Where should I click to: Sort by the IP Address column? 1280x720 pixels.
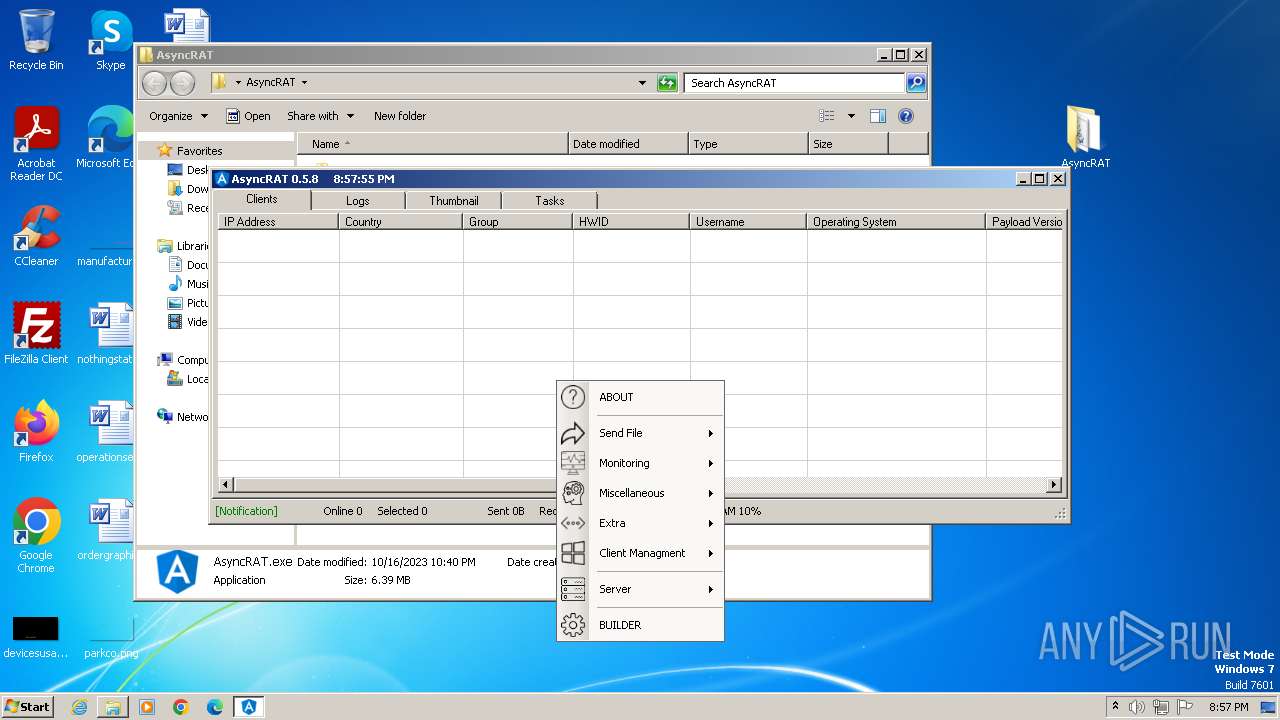click(x=278, y=222)
